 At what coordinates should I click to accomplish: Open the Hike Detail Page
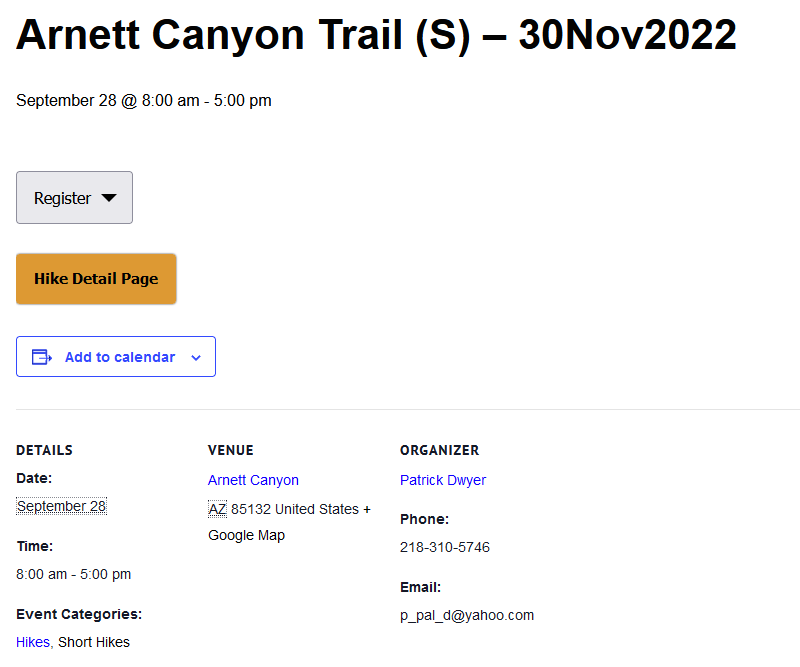[x=96, y=279]
